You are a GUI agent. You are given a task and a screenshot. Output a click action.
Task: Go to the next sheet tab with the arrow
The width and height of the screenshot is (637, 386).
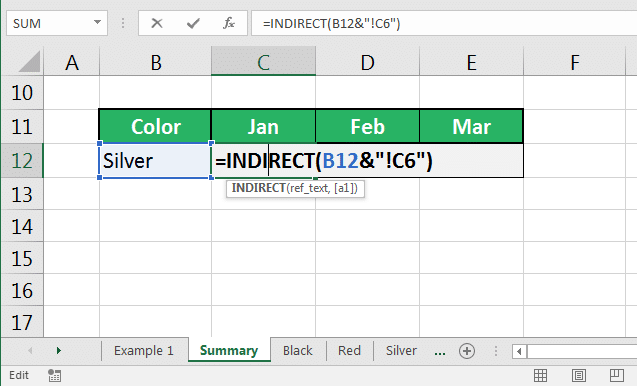[58, 350]
